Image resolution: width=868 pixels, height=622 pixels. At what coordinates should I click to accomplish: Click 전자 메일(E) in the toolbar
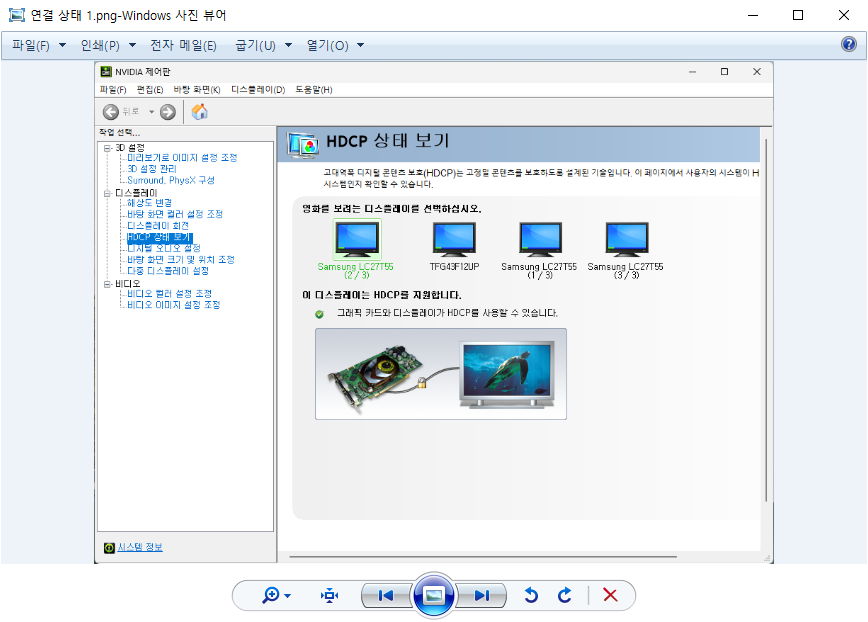click(x=183, y=45)
